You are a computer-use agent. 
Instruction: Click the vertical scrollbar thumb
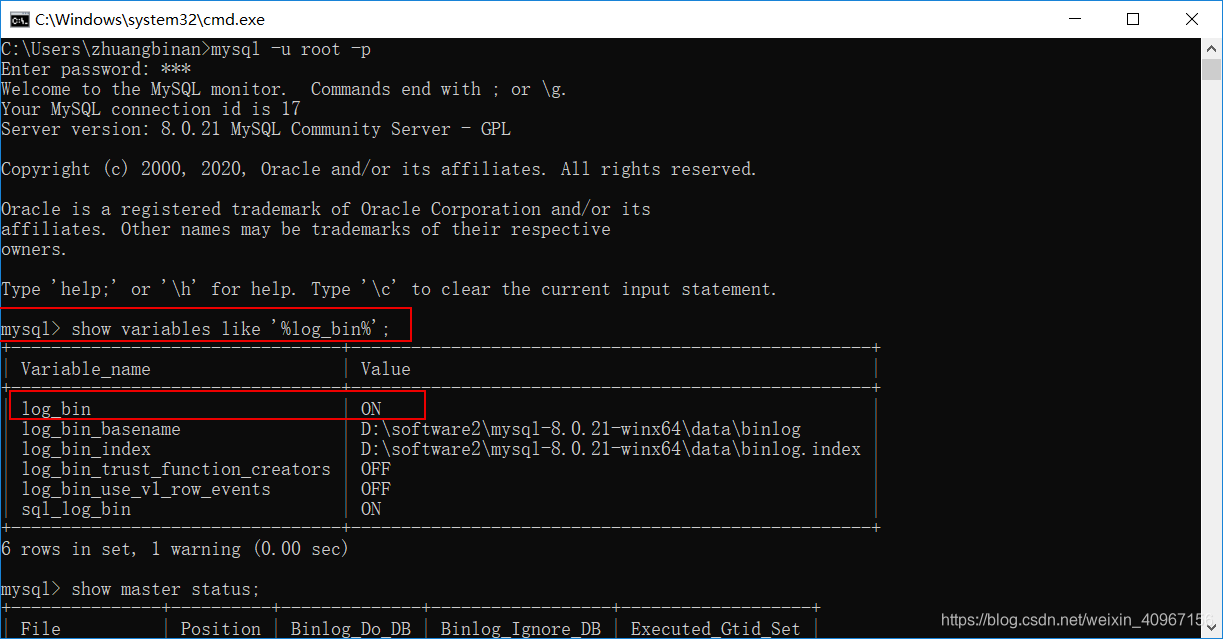(1212, 70)
